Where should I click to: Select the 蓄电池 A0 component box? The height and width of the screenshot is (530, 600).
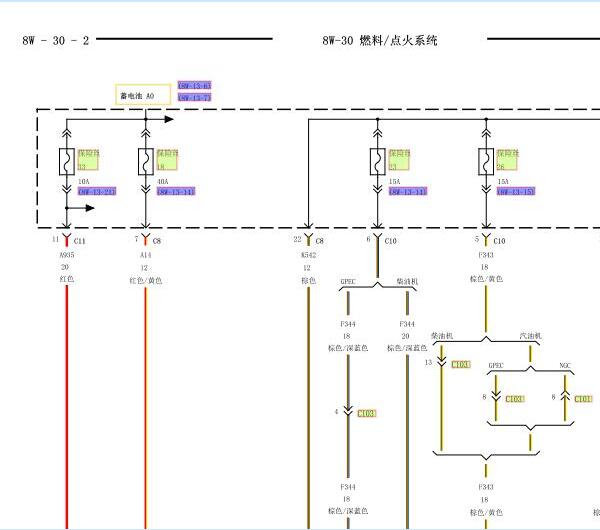tap(143, 95)
